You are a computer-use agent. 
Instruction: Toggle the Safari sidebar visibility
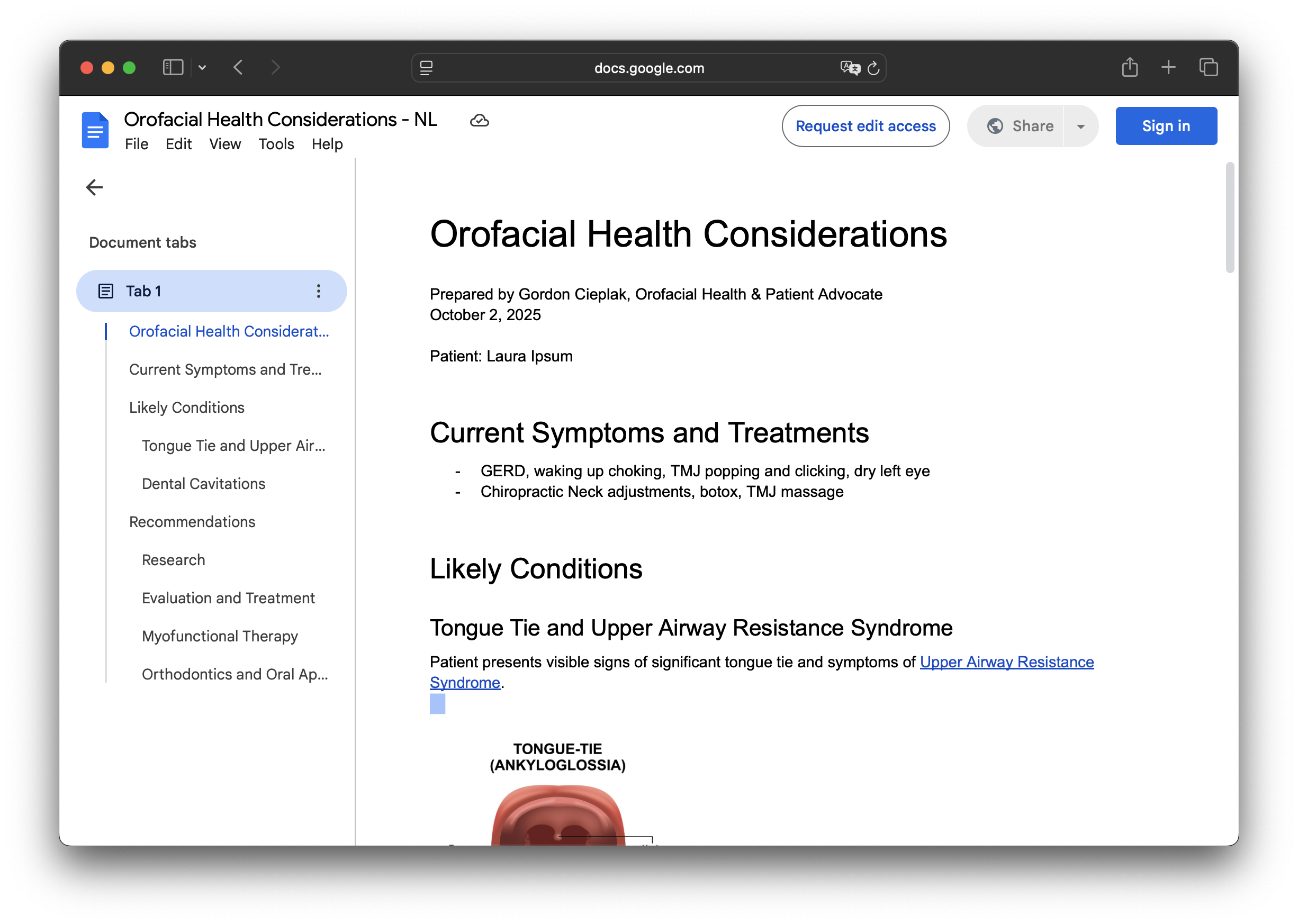[172, 67]
